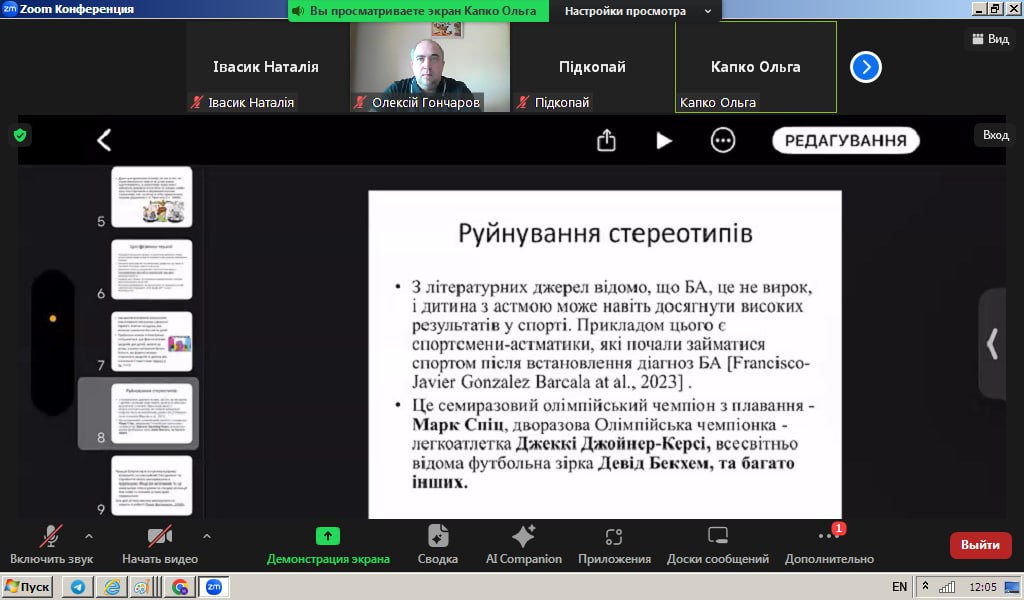Open Доски сообщений whiteboards
Viewport: 1024px width, 600px height.
pos(718,545)
